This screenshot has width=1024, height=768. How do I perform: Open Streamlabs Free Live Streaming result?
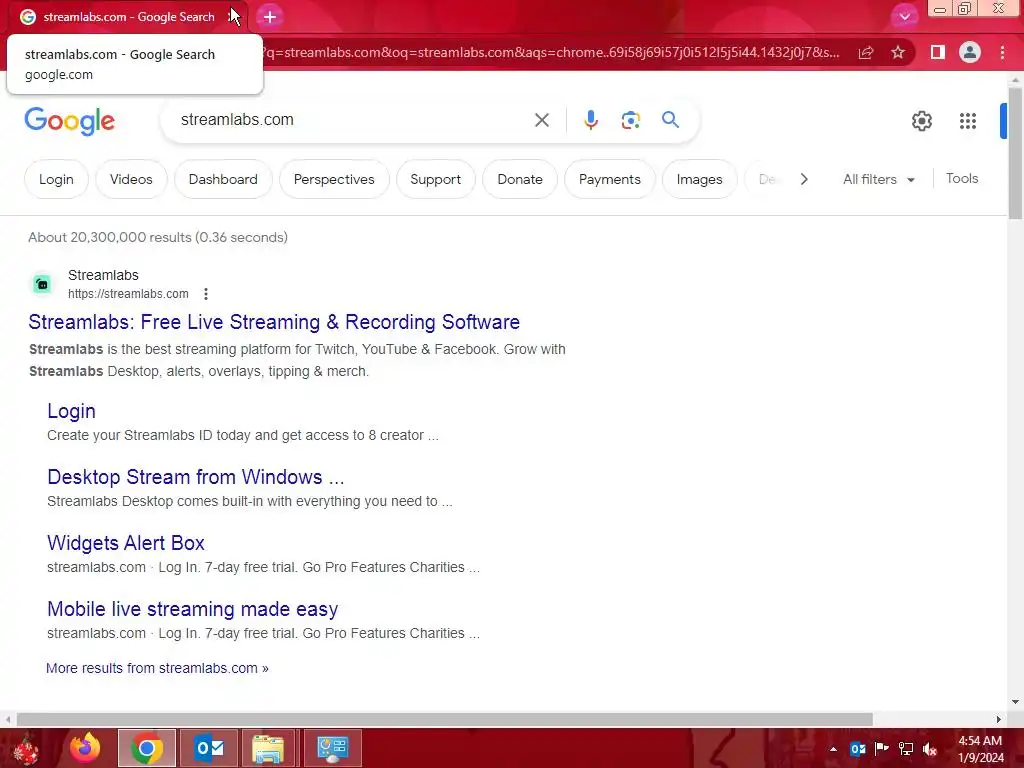[274, 322]
